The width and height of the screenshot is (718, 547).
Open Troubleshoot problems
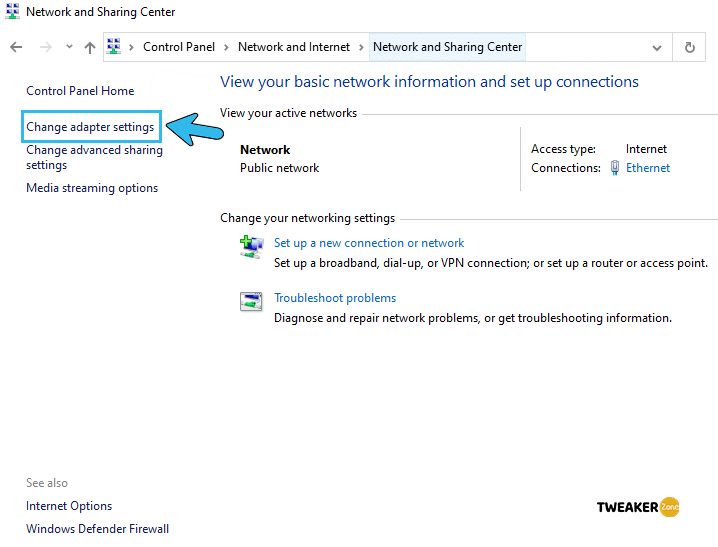point(335,298)
